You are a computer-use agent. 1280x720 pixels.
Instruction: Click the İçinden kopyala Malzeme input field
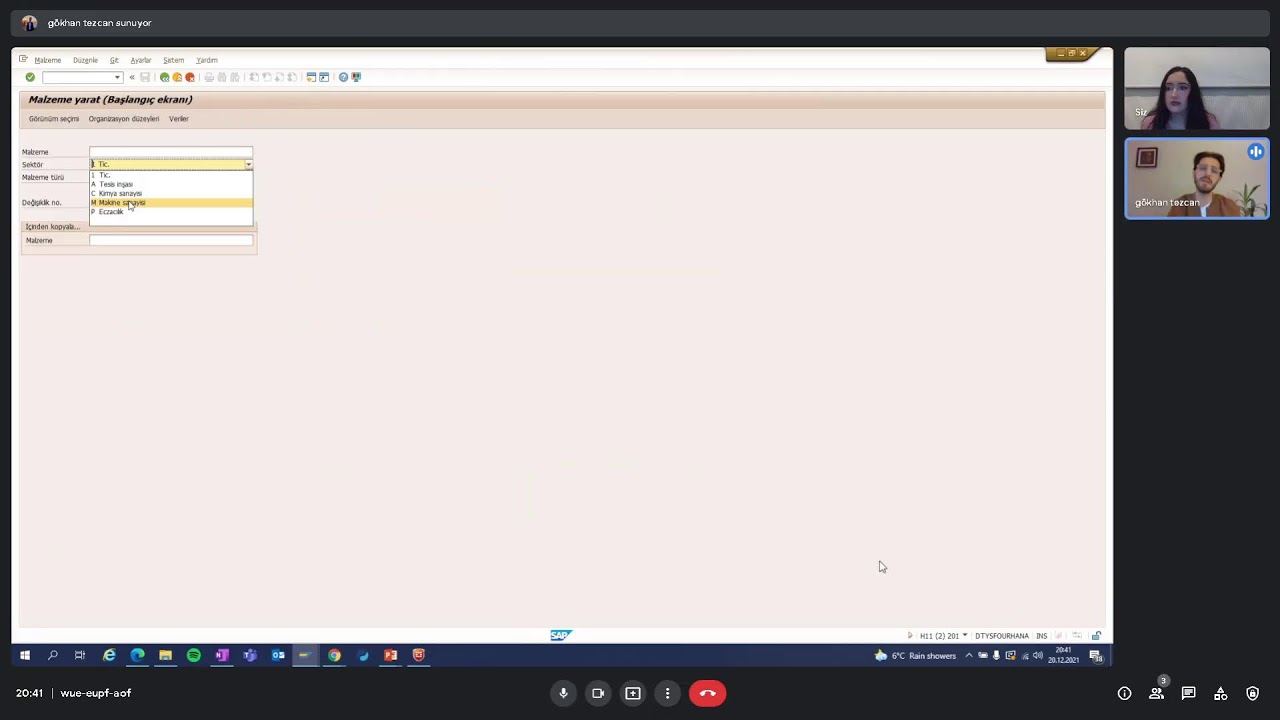point(171,240)
